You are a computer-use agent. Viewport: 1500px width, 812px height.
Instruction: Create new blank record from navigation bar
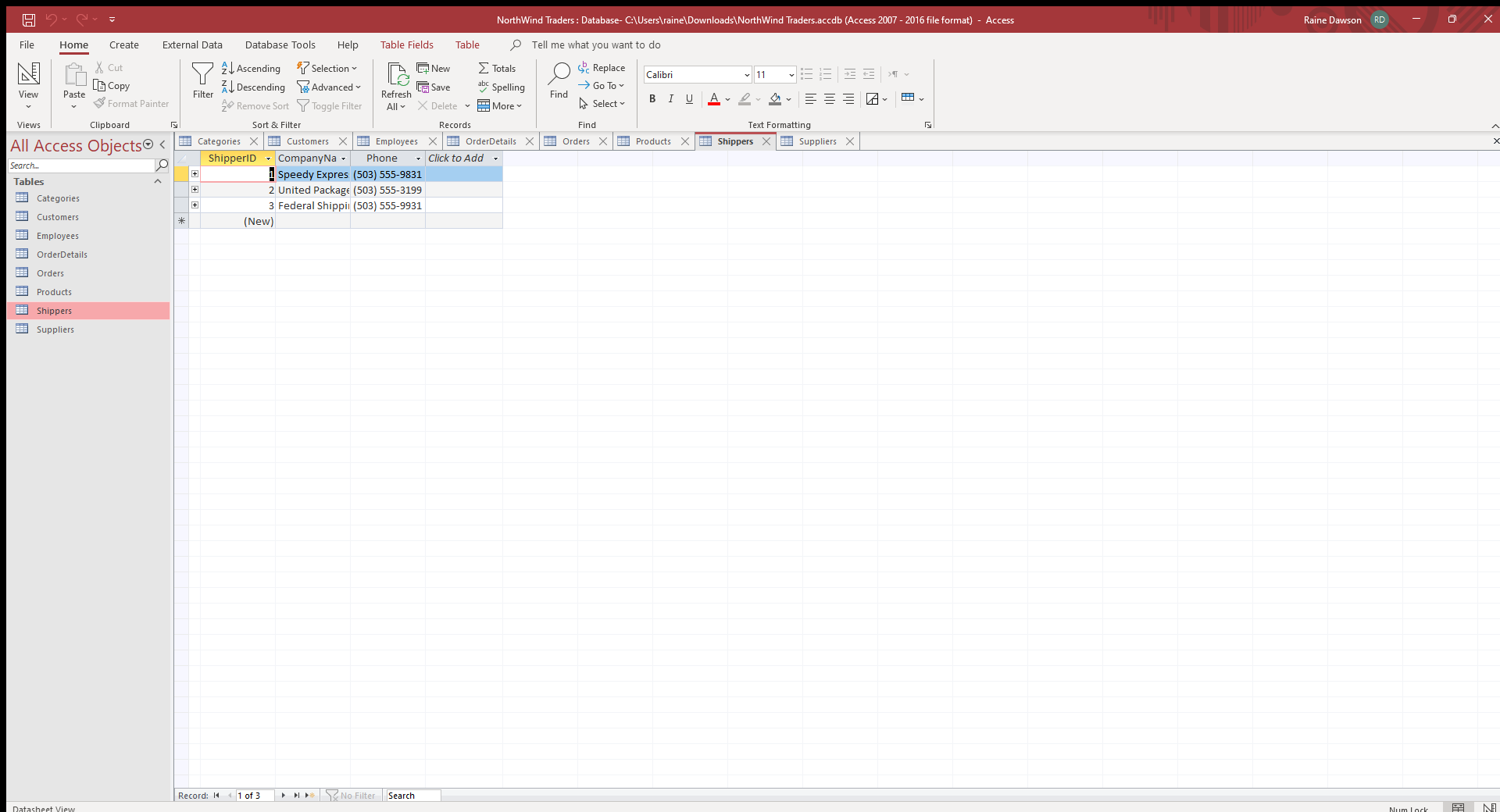click(310, 796)
